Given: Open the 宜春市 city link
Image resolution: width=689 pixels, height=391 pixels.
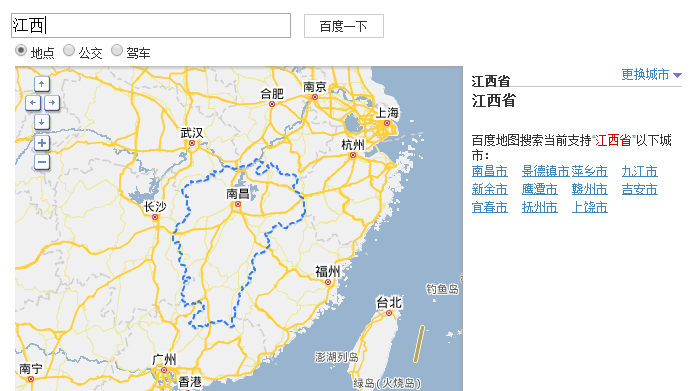Looking at the screenshot, I should click(490, 207).
